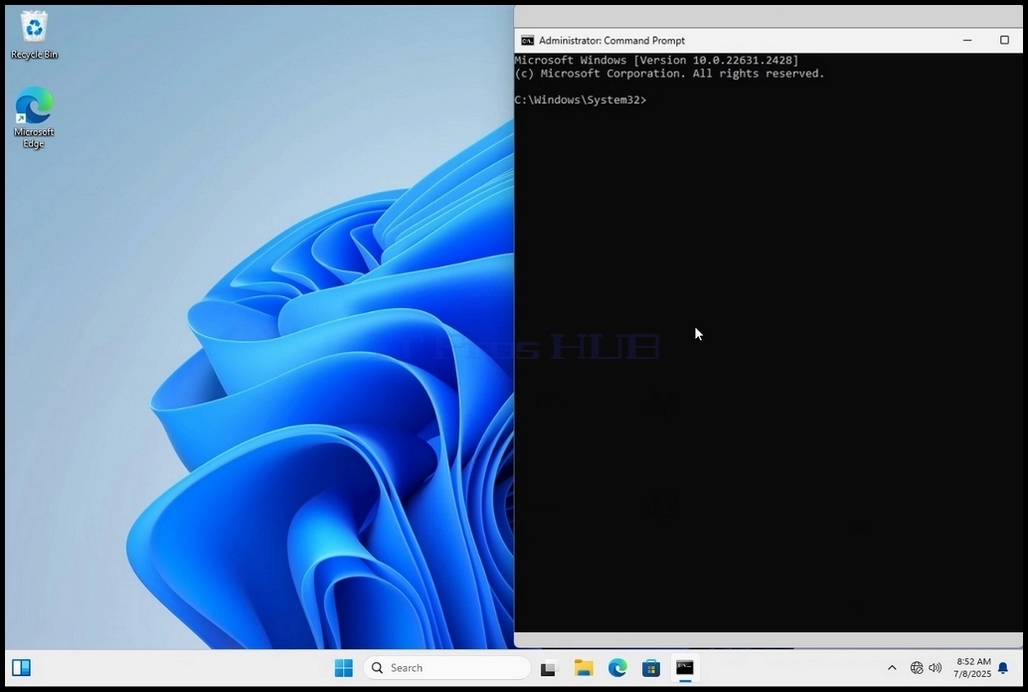Click the Microsoft Windows version text line
1028x692 pixels.
pos(657,60)
